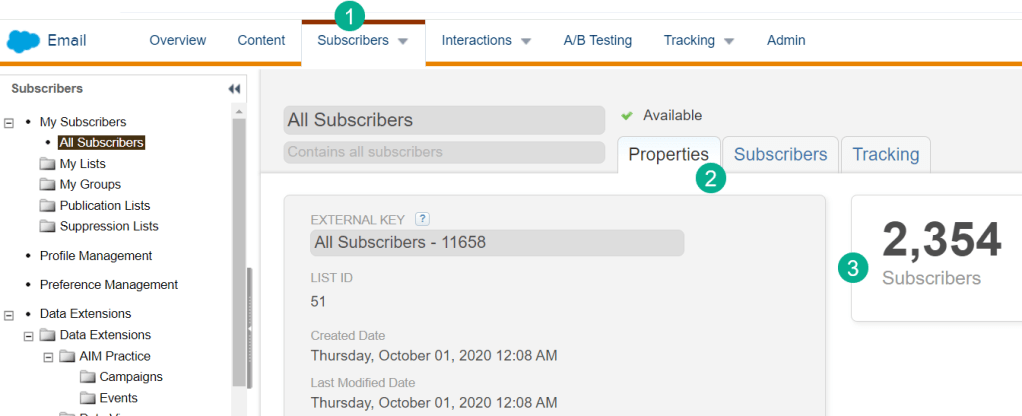Collapse the AIM Practice folder node

click(48, 356)
